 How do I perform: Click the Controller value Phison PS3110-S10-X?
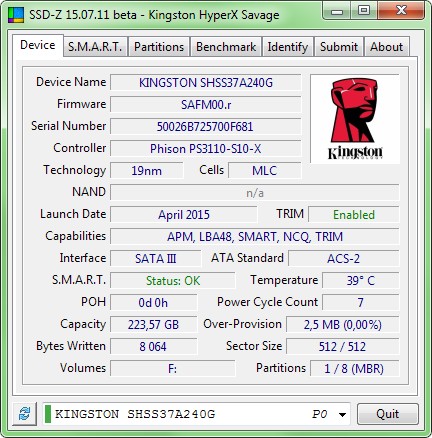coord(206,149)
